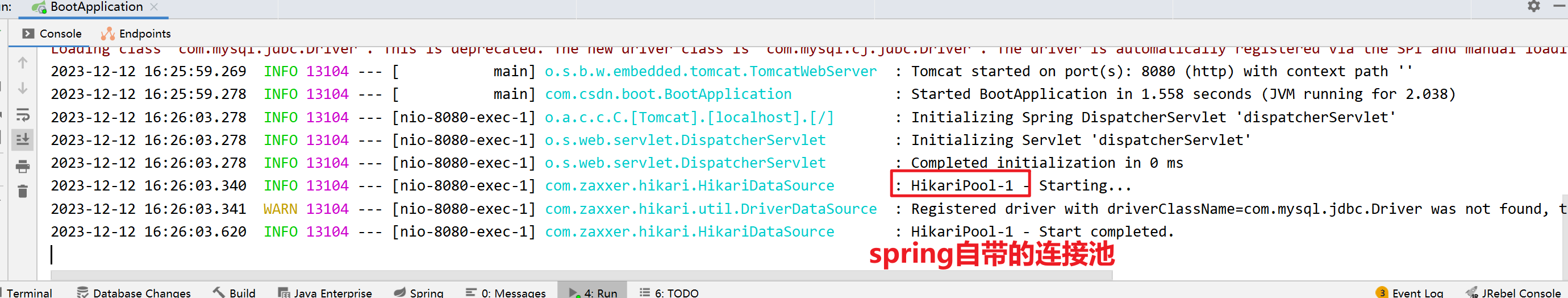This screenshot has width=1568, height=298.
Task: Click timestamp 2023-12-12 16:26:03.341
Action: pyautogui.click(x=148, y=209)
